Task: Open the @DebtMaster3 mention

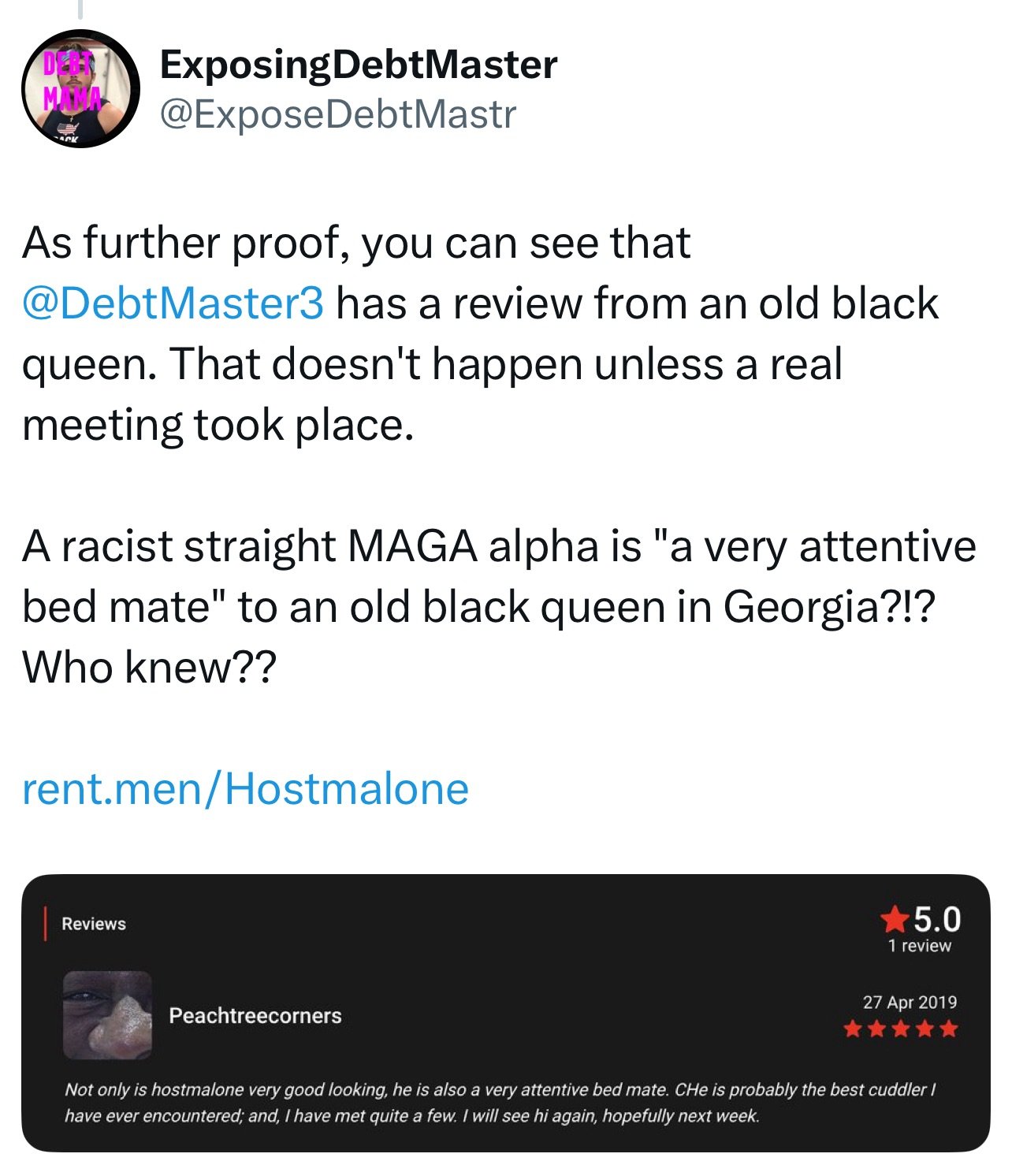Action: tap(173, 303)
